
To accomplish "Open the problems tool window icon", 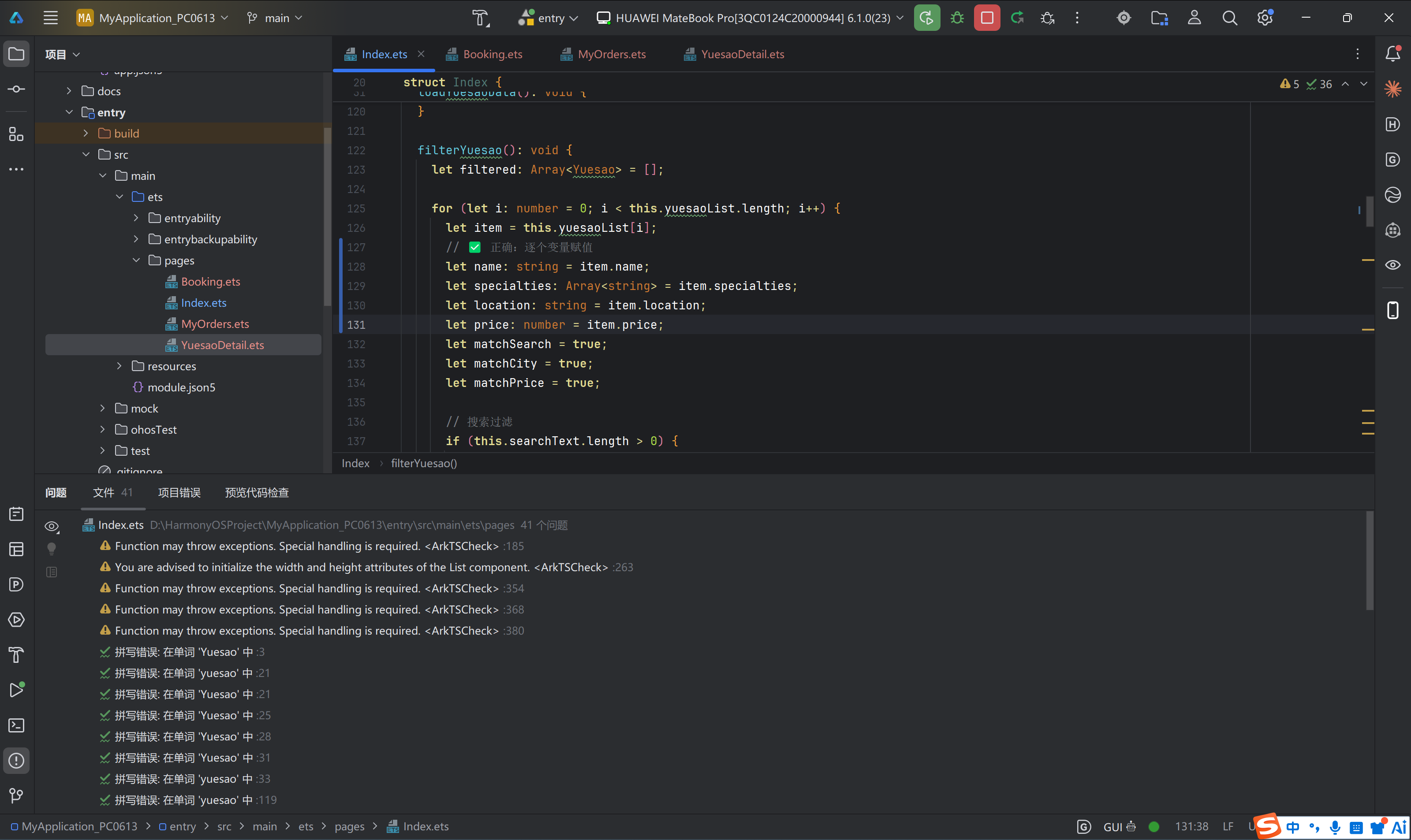I will 16,760.
